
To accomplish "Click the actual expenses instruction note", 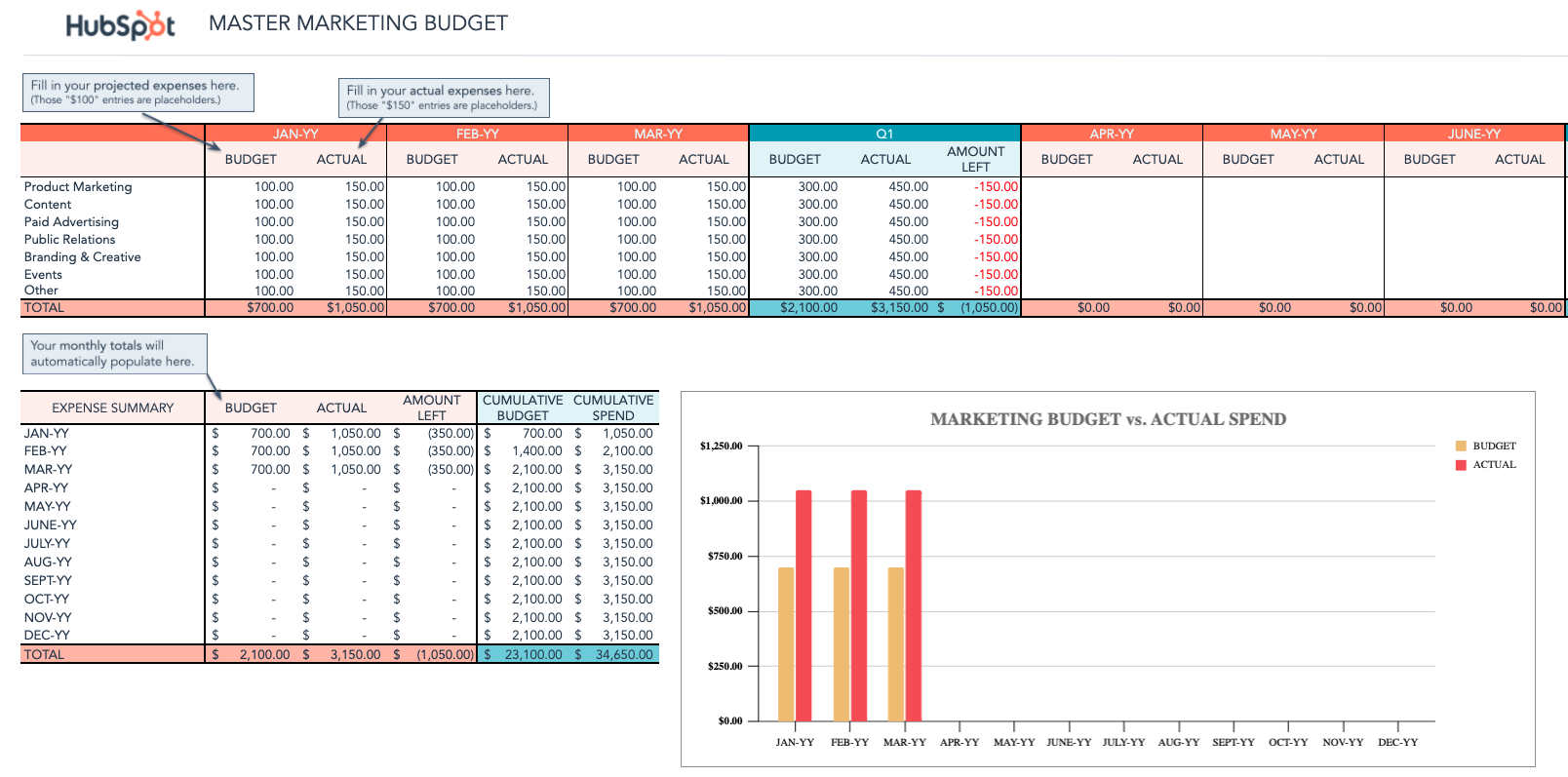I will (x=444, y=97).
